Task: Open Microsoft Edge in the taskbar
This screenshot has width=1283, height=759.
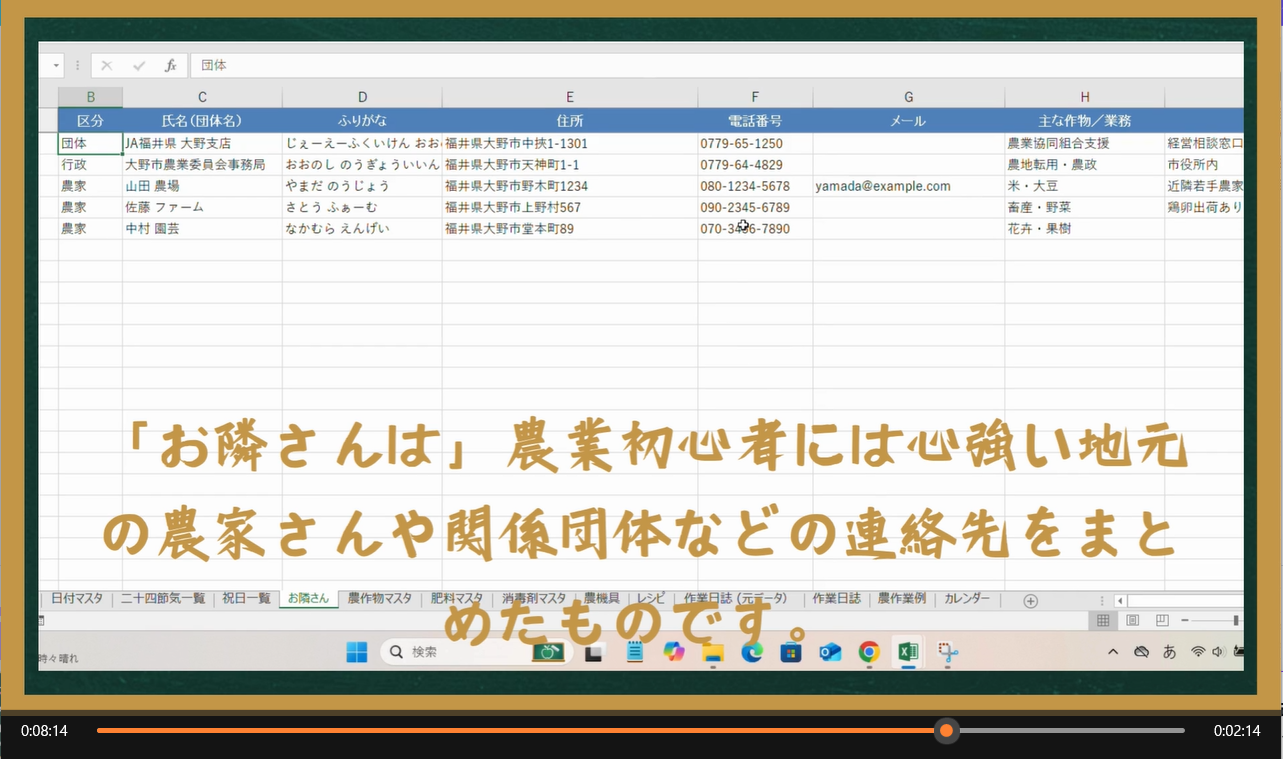Action: [x=752, y=653]
